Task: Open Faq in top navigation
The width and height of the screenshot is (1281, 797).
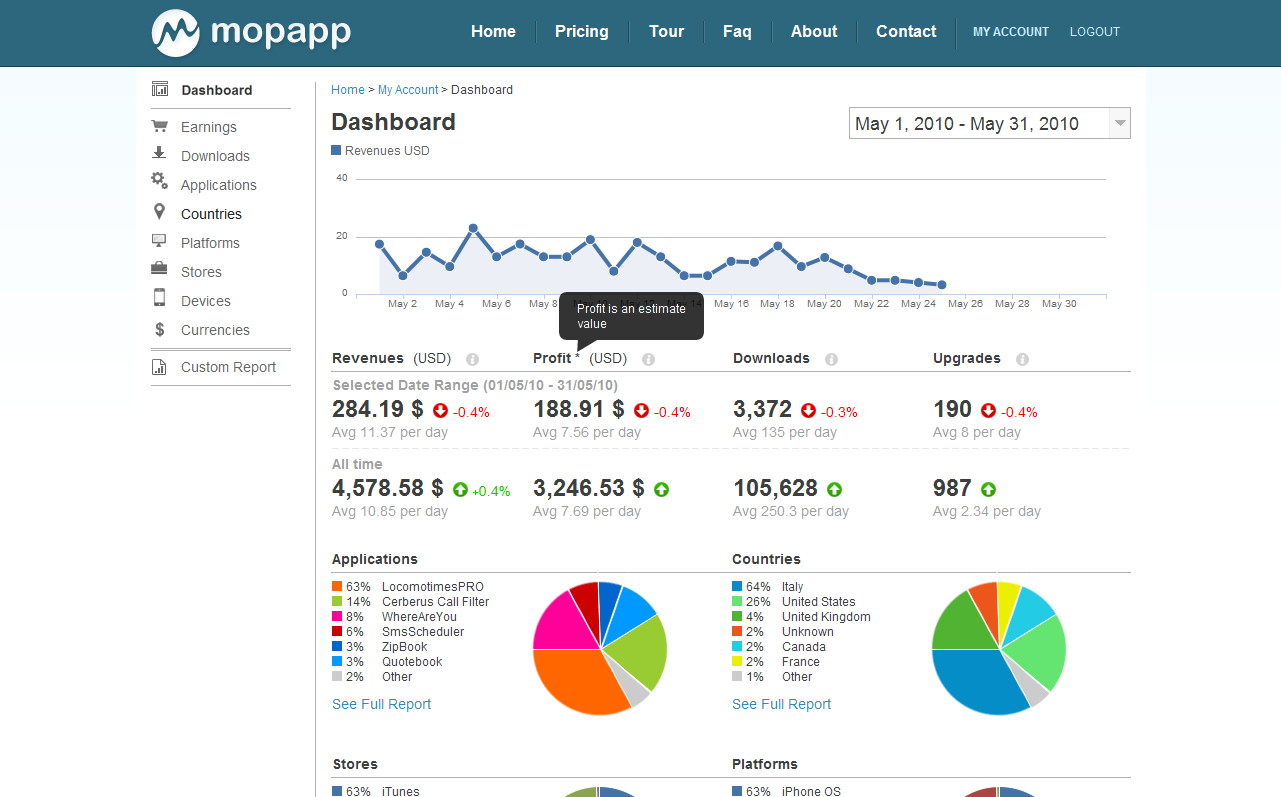Action: (x=737, y=31)
